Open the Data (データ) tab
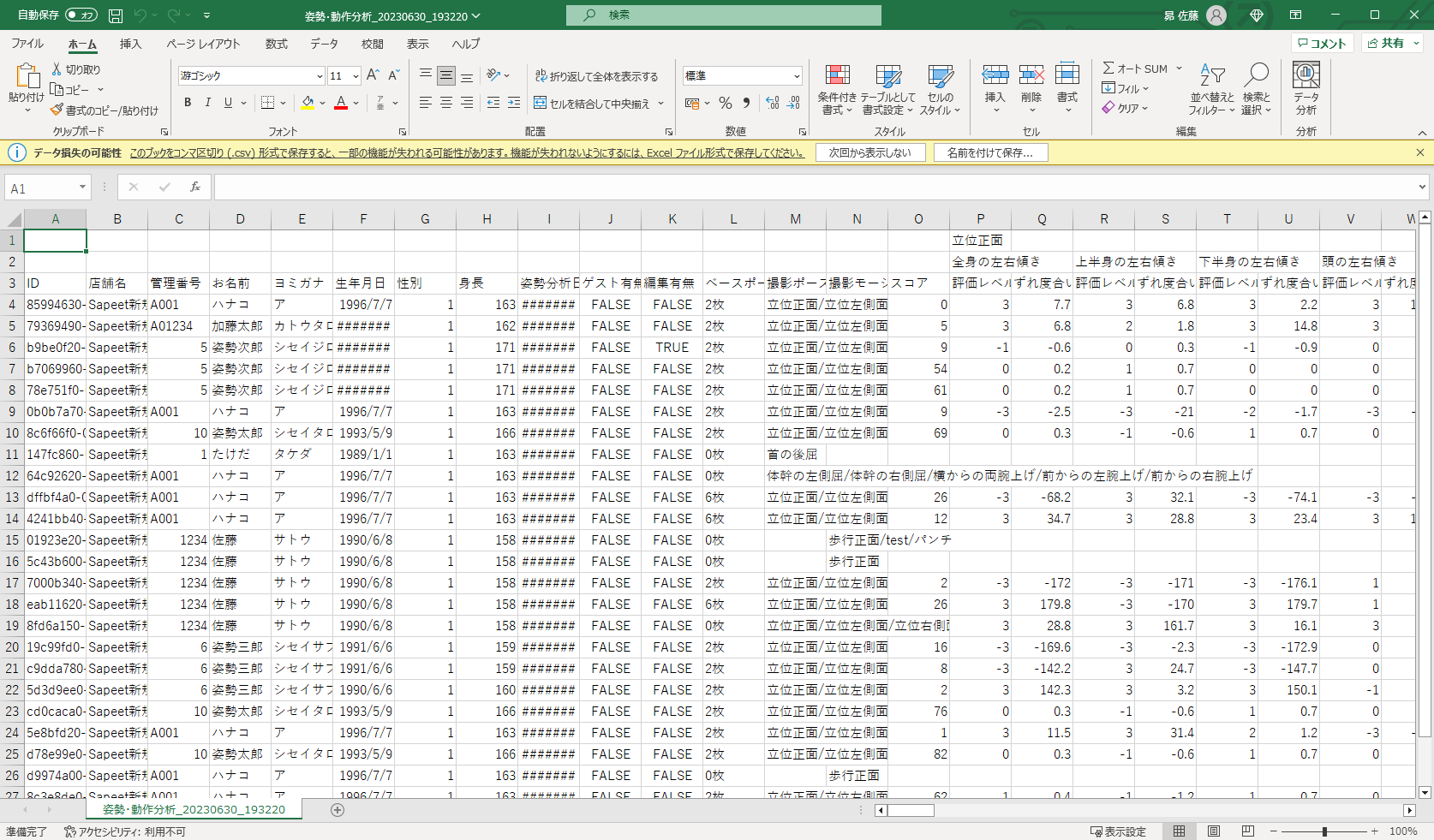This screenshot has height=840, width=1434. tap(324, 44)
